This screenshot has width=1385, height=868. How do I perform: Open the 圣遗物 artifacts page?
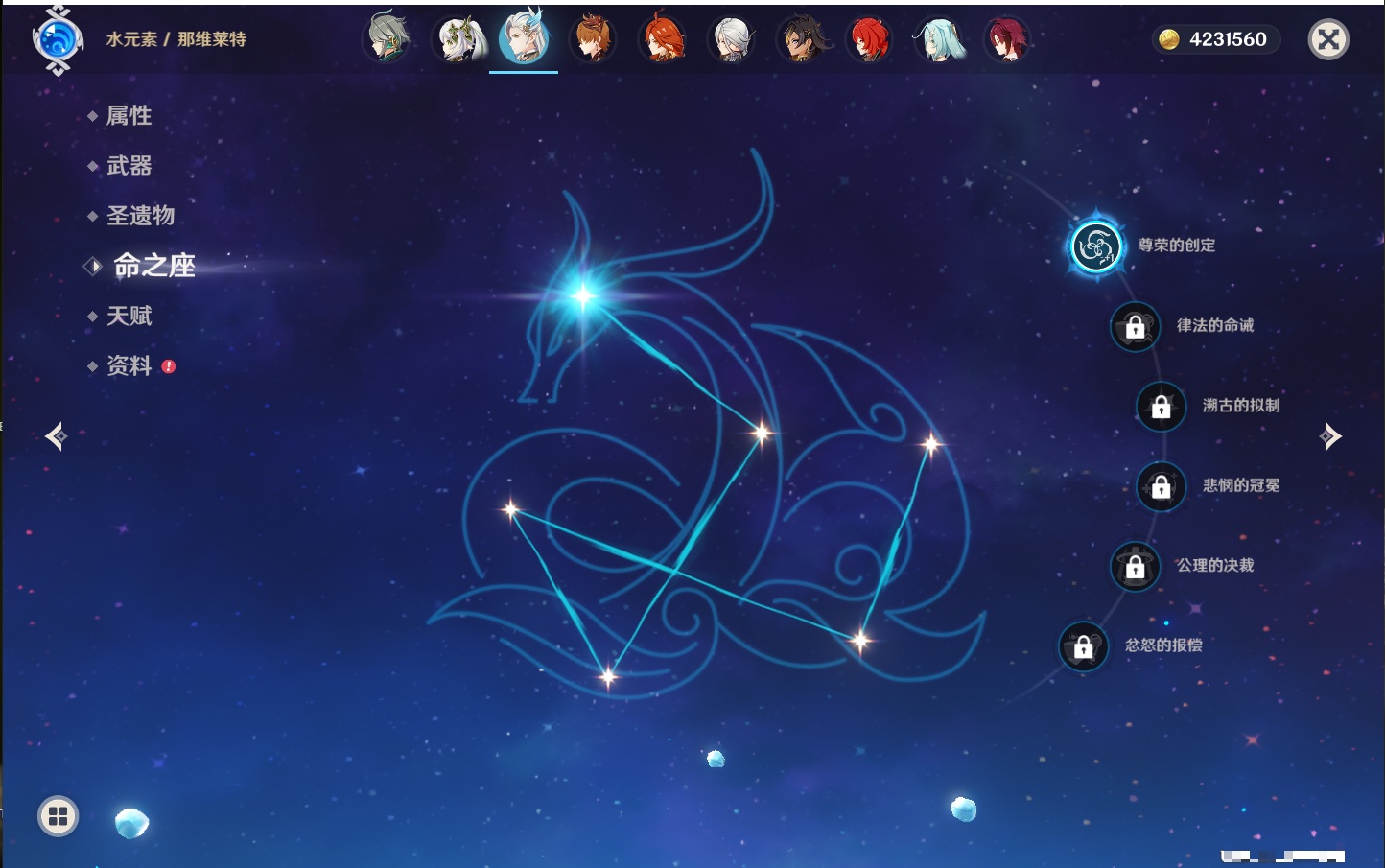tap(140, 216)
